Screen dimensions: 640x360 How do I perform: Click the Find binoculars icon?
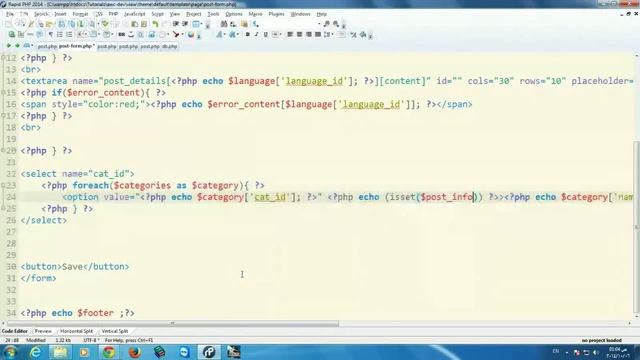224,24
